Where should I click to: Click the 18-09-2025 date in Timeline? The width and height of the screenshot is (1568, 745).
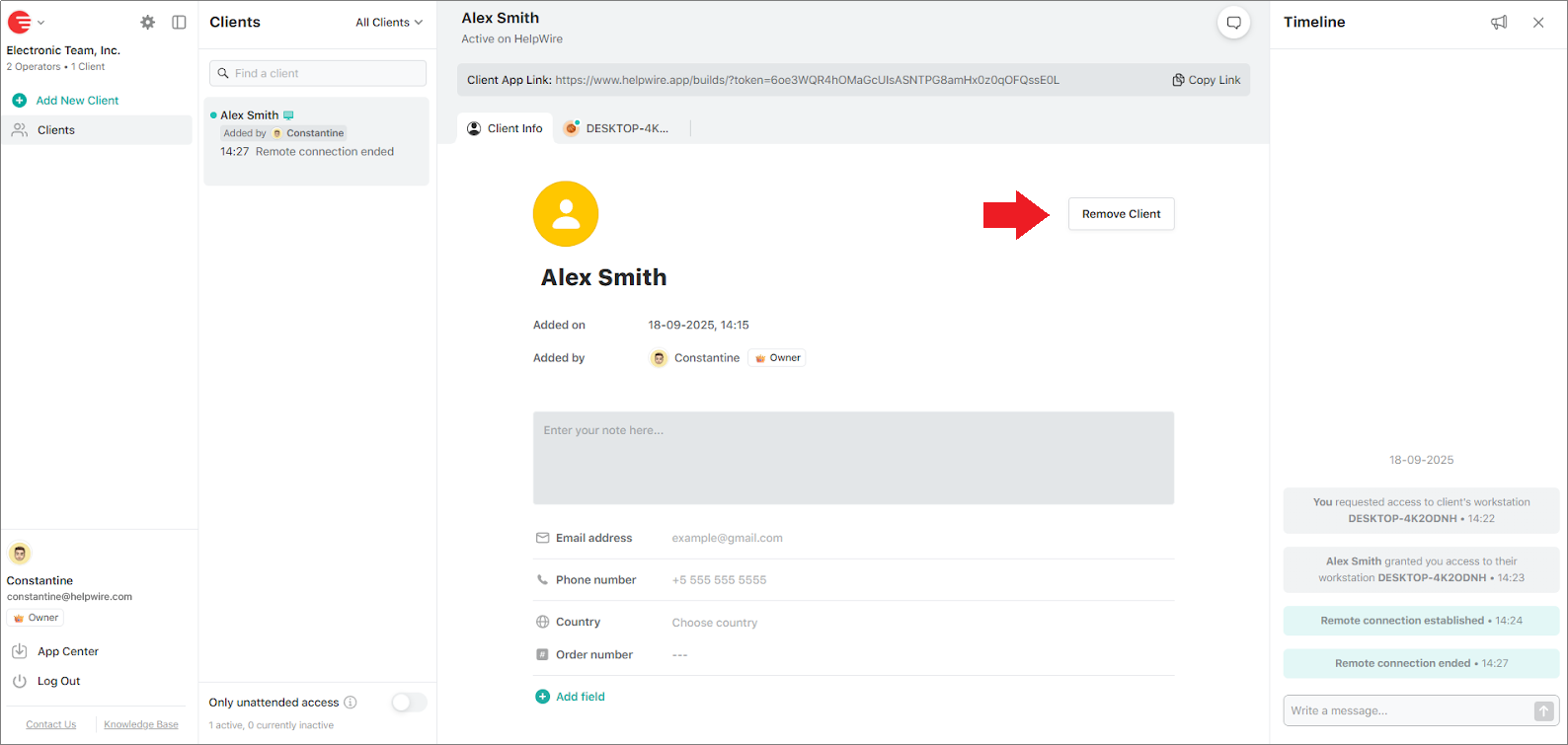[x=1421, y=460]
